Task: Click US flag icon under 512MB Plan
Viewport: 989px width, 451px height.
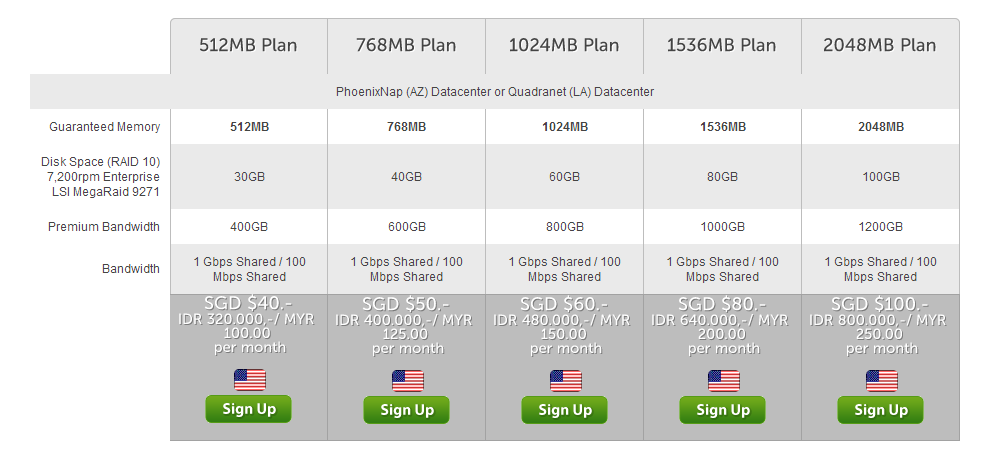Action: click(250, 380)
